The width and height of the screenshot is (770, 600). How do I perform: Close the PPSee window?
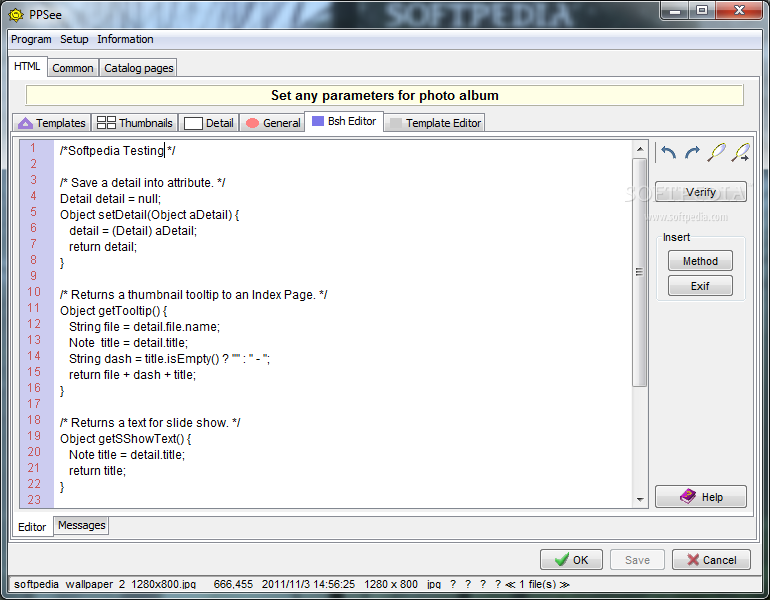click(739, 10)
